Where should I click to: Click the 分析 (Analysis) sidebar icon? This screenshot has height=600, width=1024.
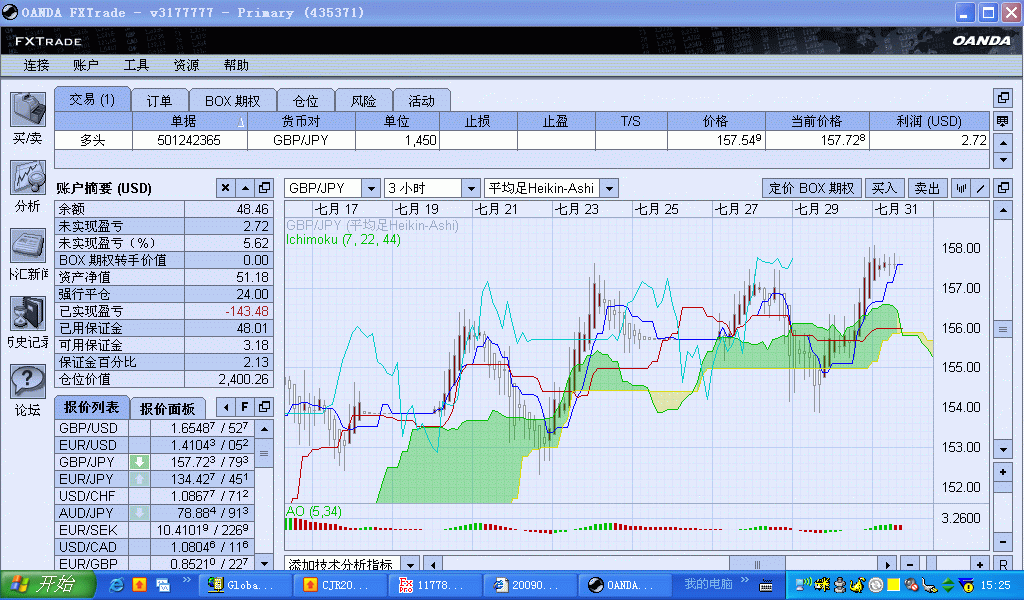pyautogui.click(x=27, y=178)
